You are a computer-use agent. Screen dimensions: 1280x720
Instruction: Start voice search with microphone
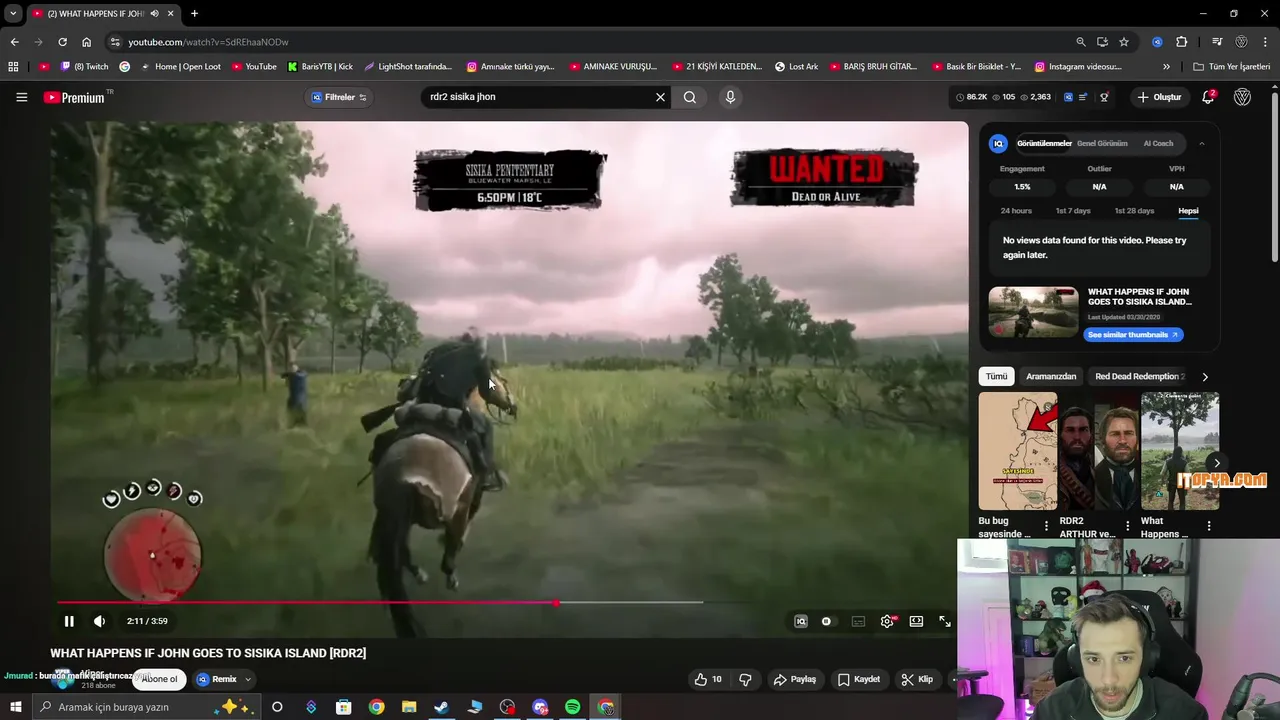pyautogui.click(x=730, y=97)
